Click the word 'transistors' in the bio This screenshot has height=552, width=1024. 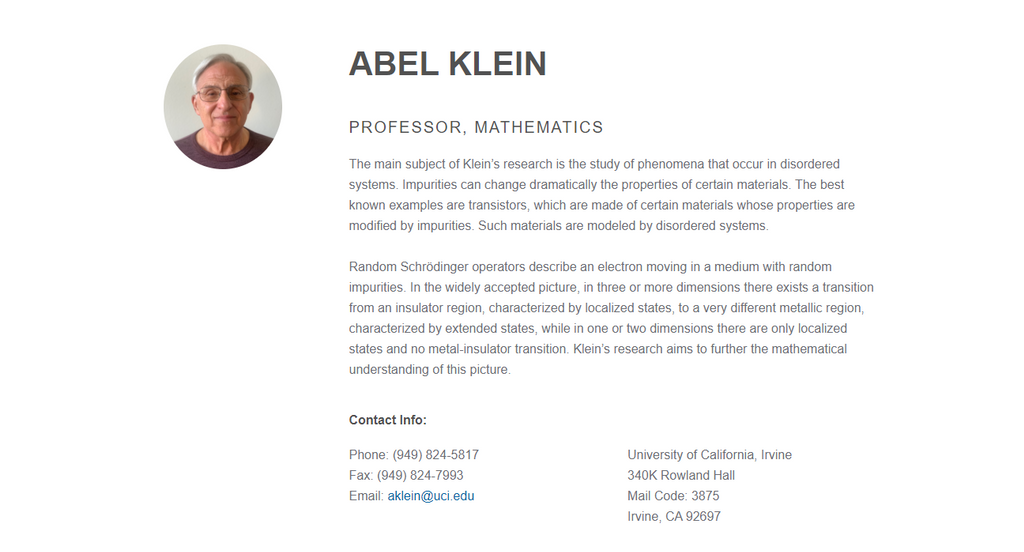click(497, 205)
